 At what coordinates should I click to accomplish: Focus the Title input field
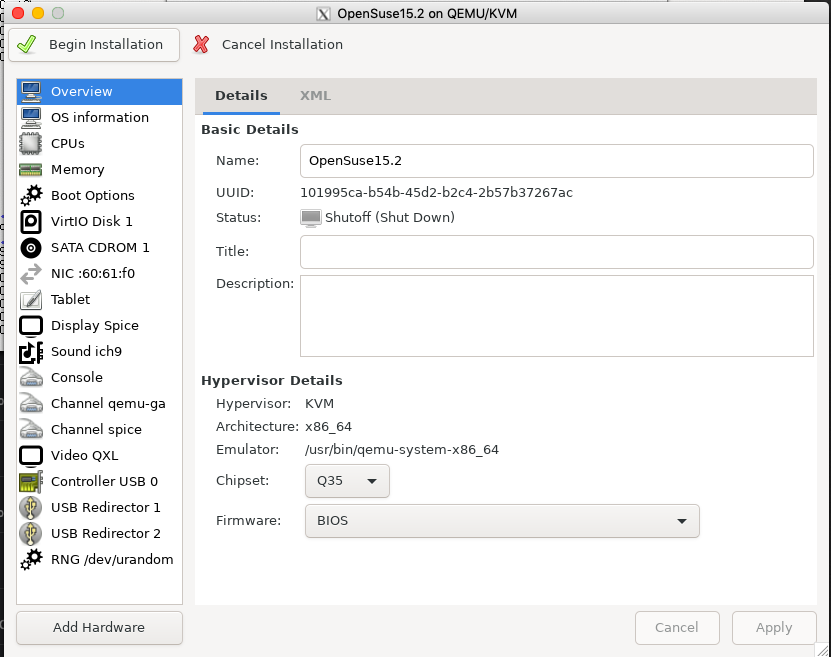556,252
